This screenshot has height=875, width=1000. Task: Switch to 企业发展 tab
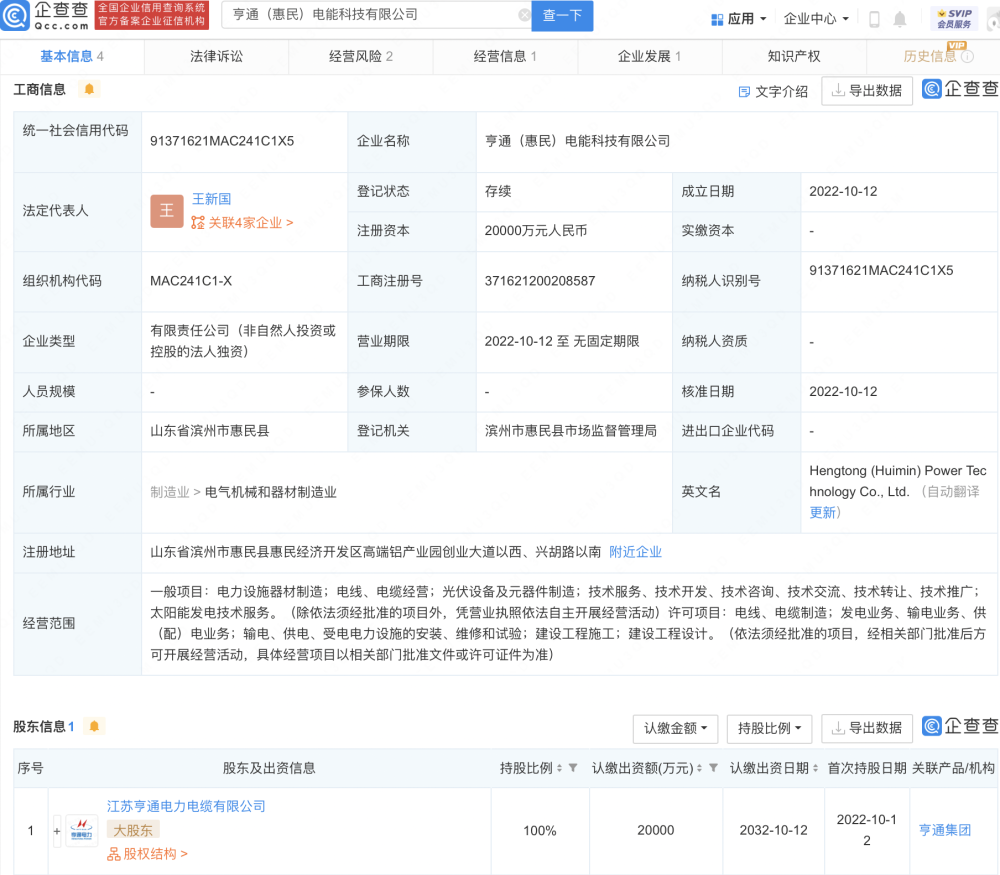650,57
